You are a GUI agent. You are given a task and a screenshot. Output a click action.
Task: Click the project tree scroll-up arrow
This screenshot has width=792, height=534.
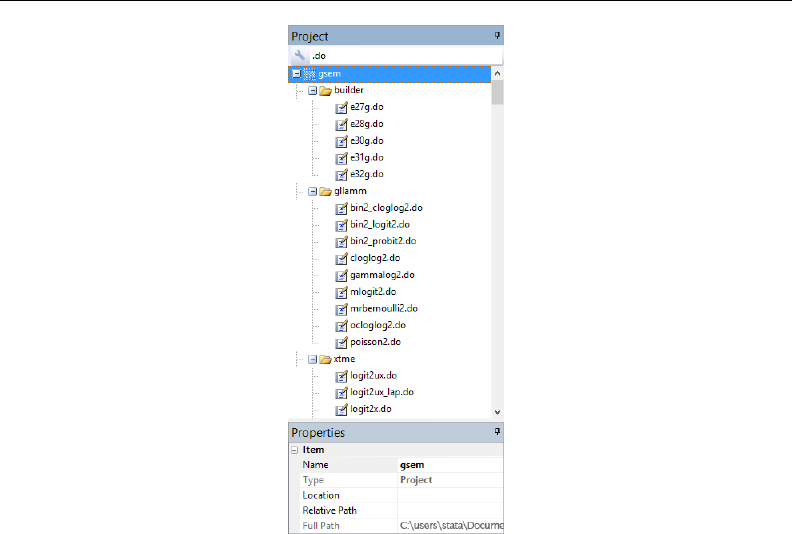tap(497, 74)
